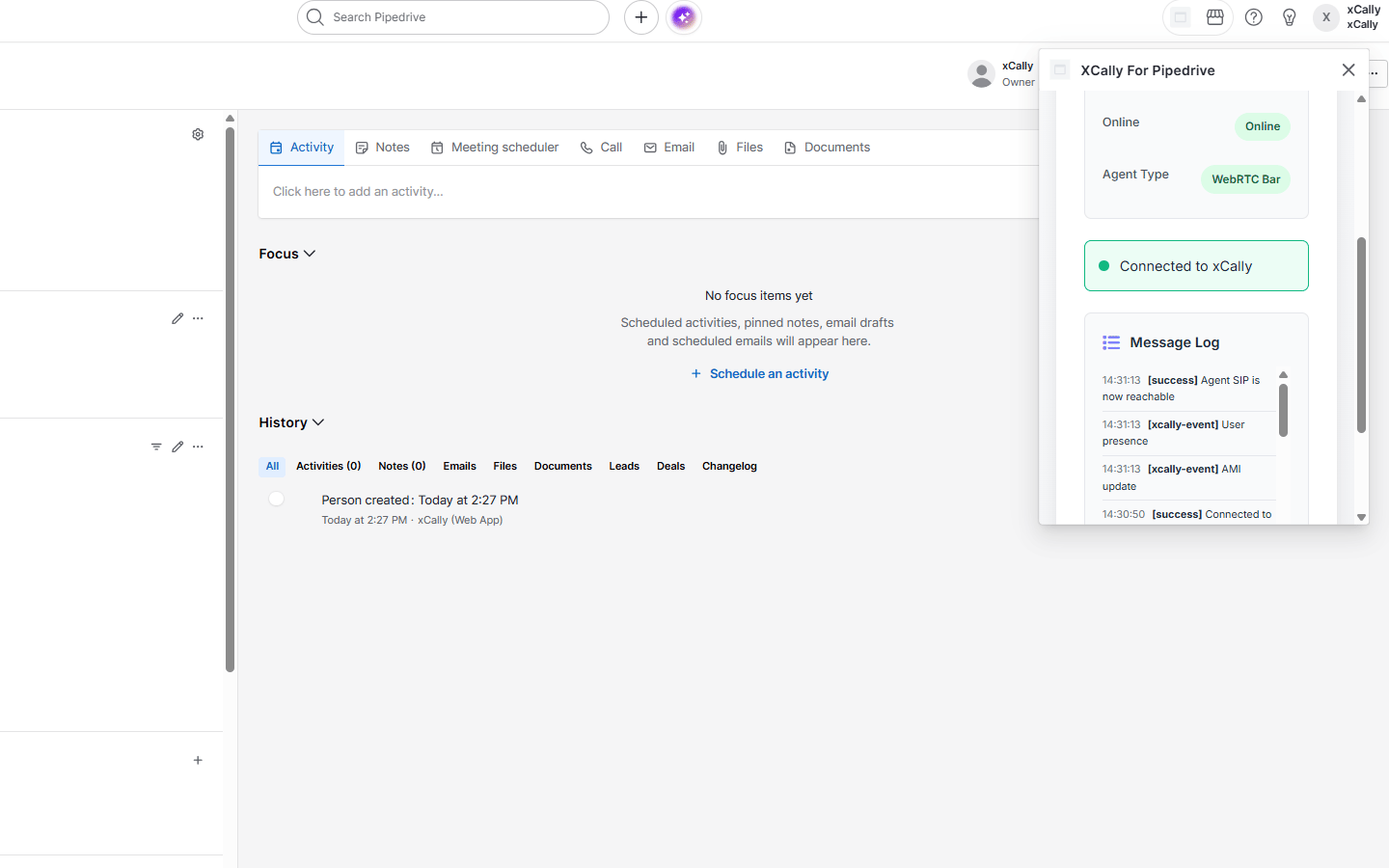Click the upper pencil edit icon in sidebar
Screen dimensions: 1389x868
(177, 318)
